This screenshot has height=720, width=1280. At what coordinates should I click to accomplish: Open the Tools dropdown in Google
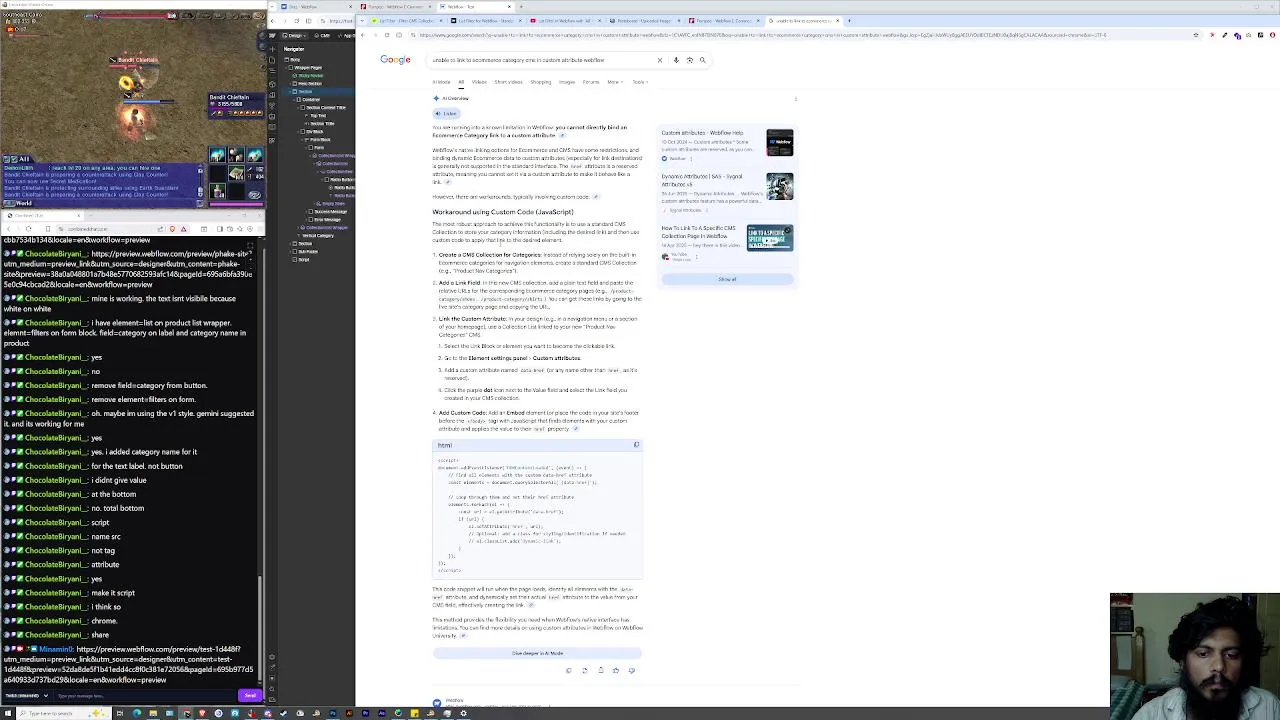coord(639,82)
